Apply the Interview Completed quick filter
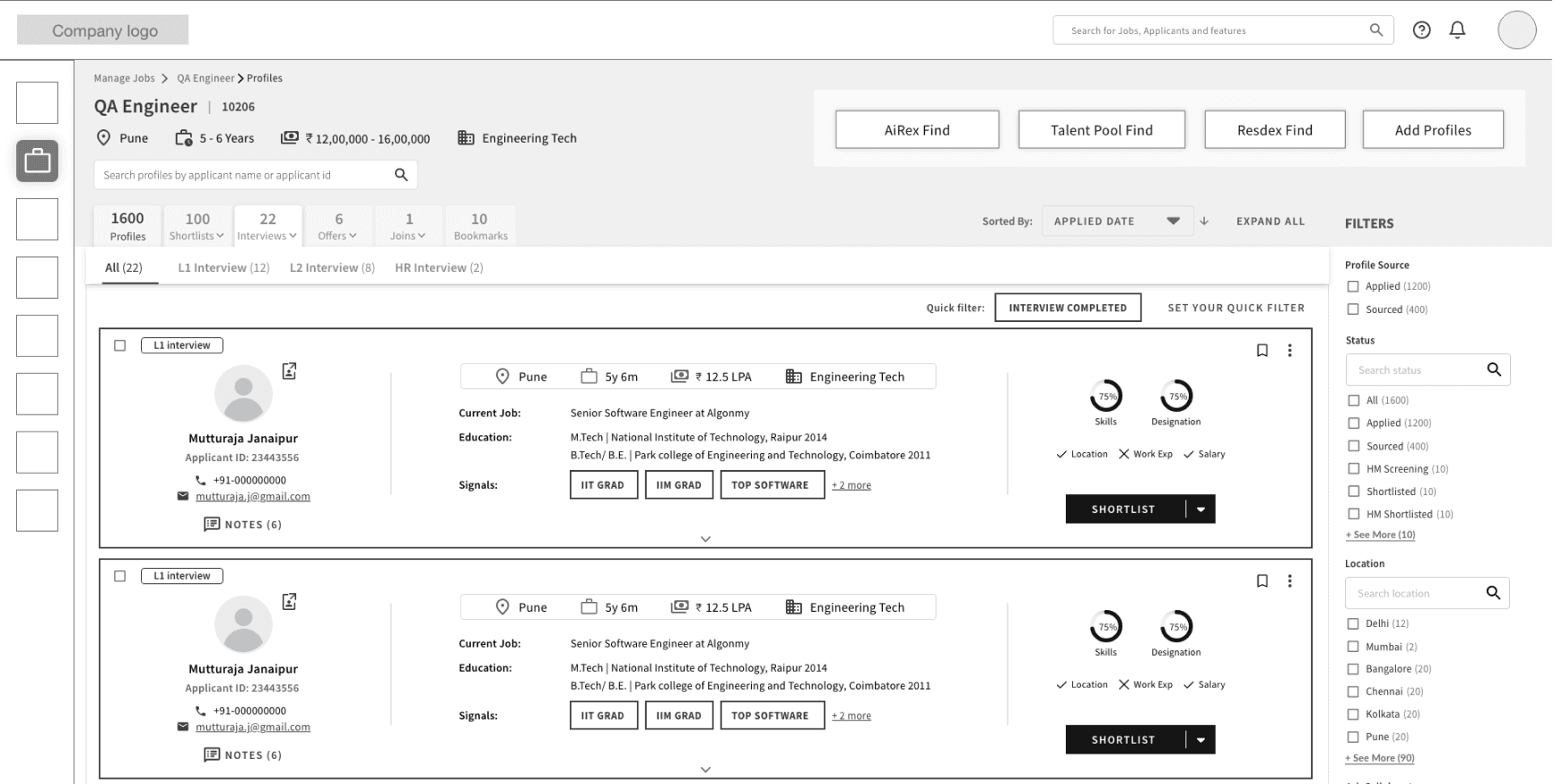This screenshot has width=1554, height=784. [x=1068, y=308]
